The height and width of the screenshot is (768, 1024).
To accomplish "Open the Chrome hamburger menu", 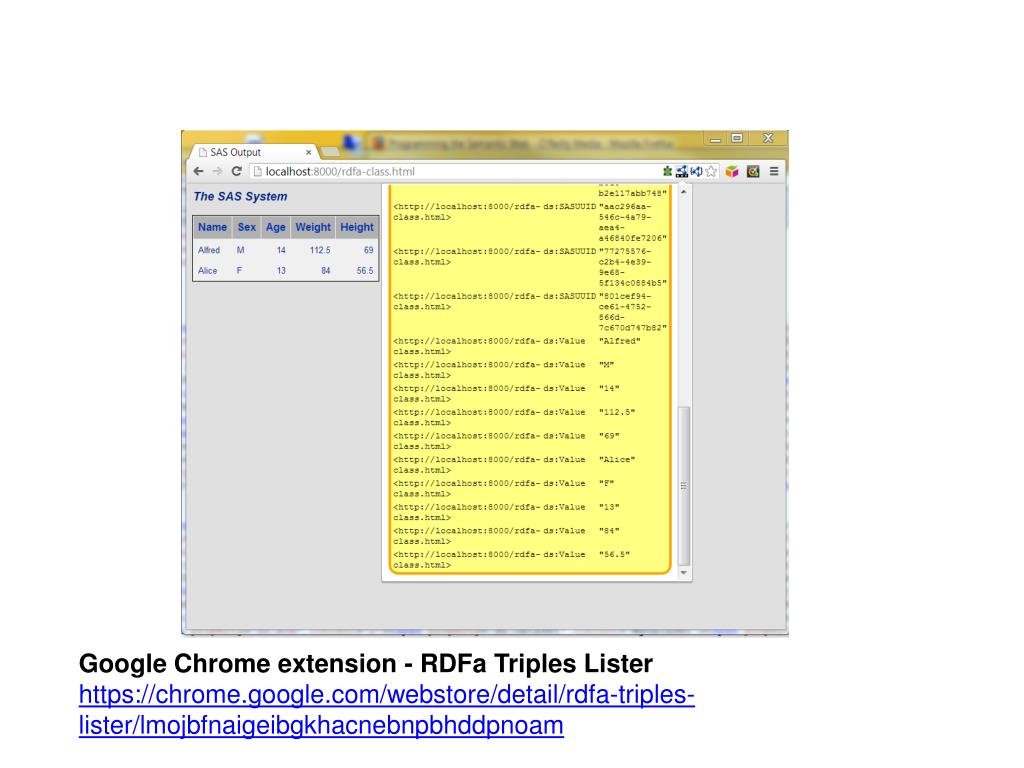I will tap(774, 171).
